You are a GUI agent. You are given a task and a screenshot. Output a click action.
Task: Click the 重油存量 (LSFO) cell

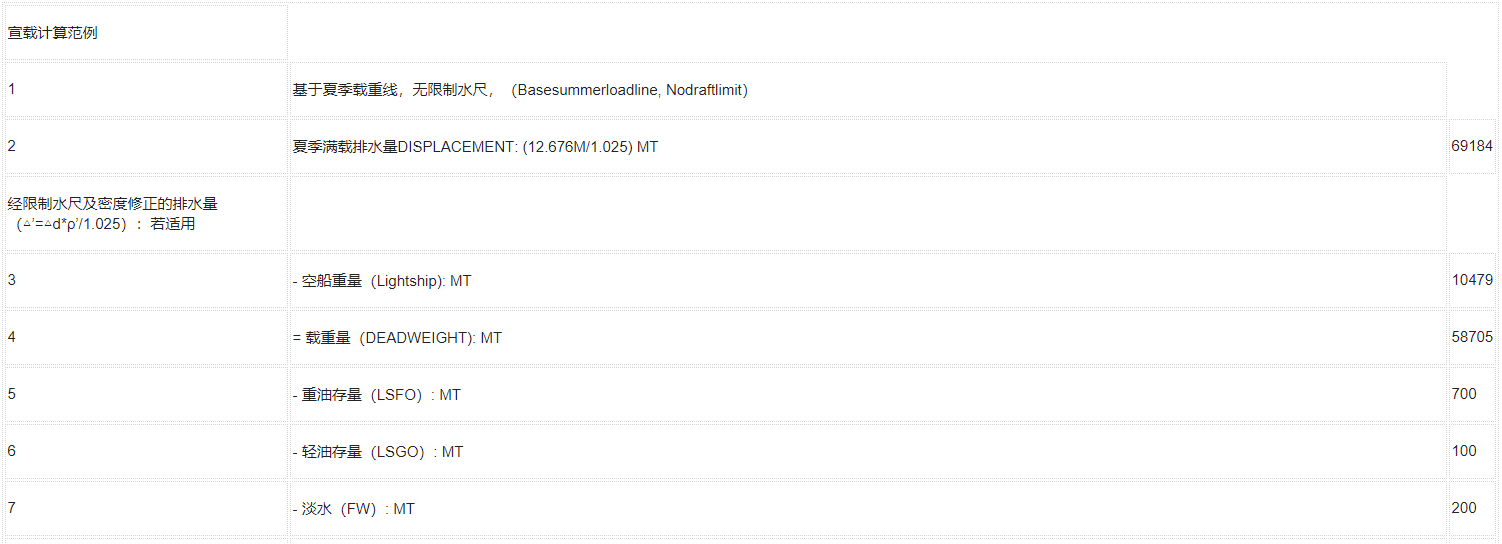coord(868,394)
